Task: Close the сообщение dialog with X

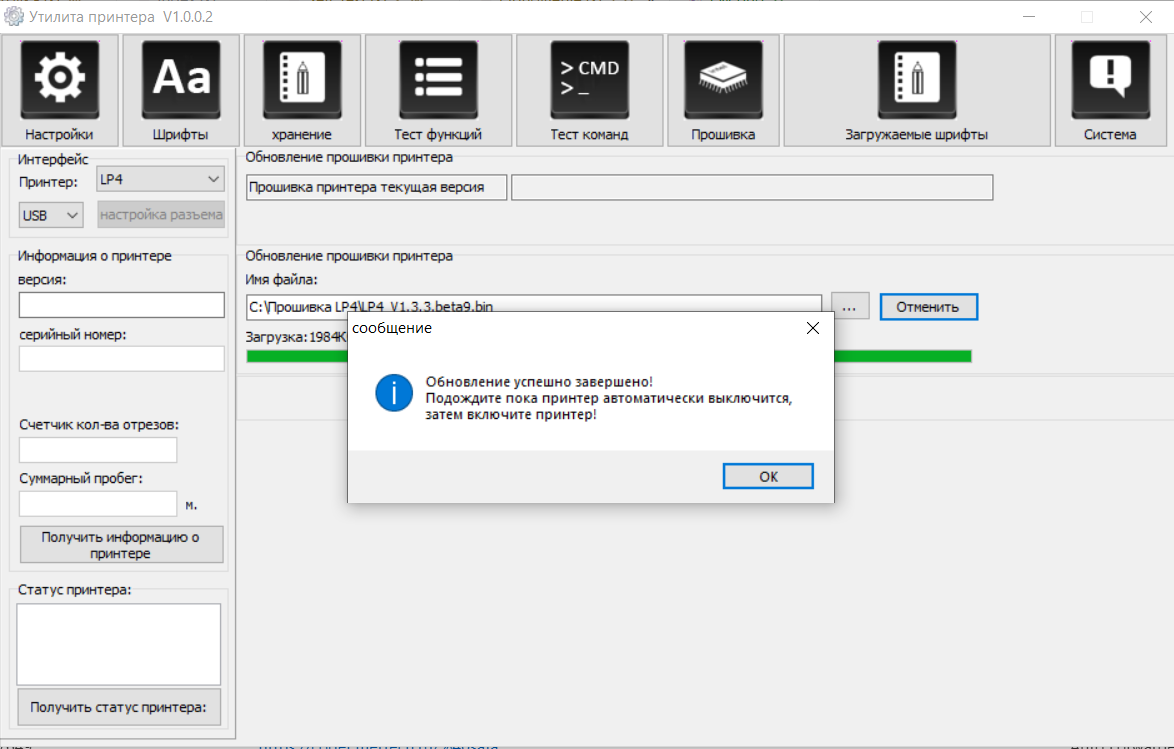Action: click(812, 328)
